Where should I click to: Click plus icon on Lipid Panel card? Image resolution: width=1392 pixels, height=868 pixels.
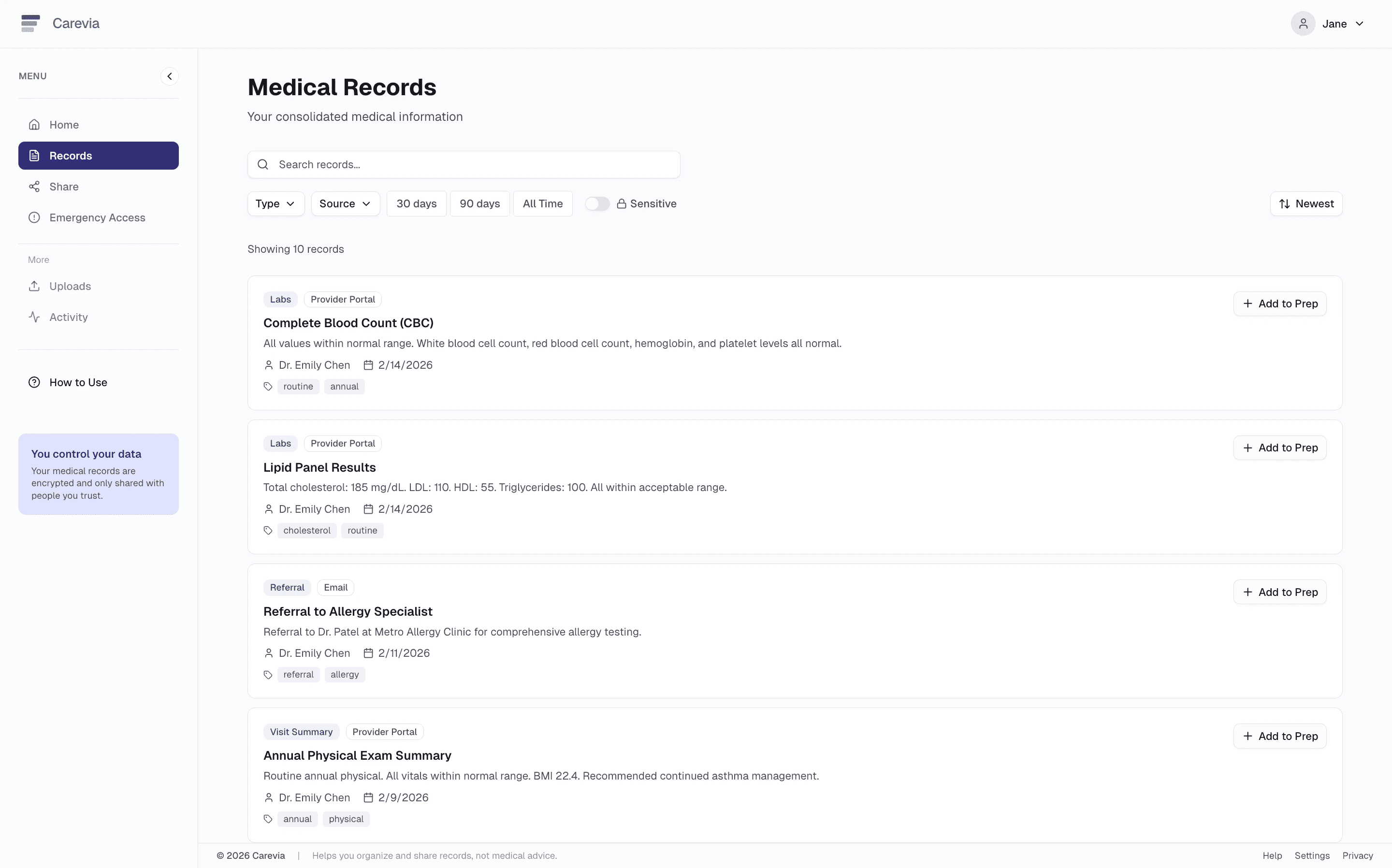pyautogui.click(x=1247, y=448)
